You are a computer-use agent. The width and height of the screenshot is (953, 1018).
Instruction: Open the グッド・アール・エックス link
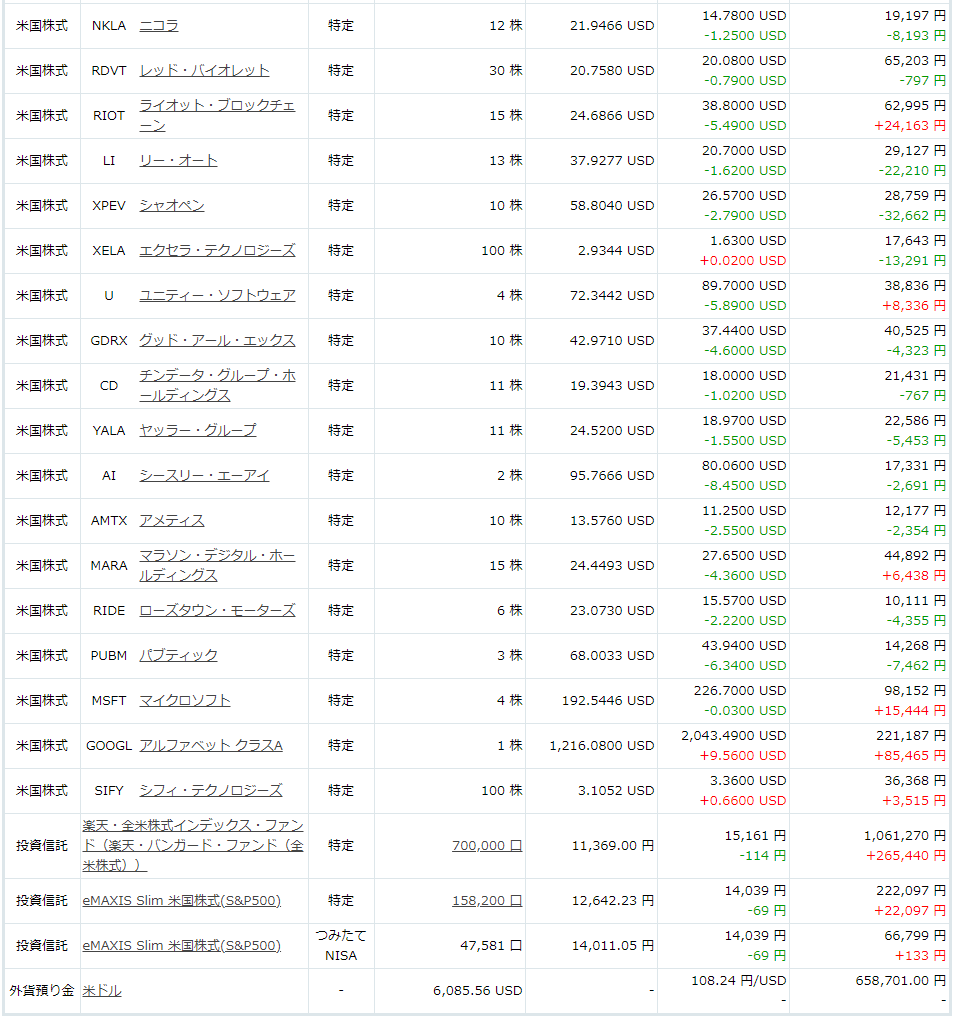tap(217, 340)
